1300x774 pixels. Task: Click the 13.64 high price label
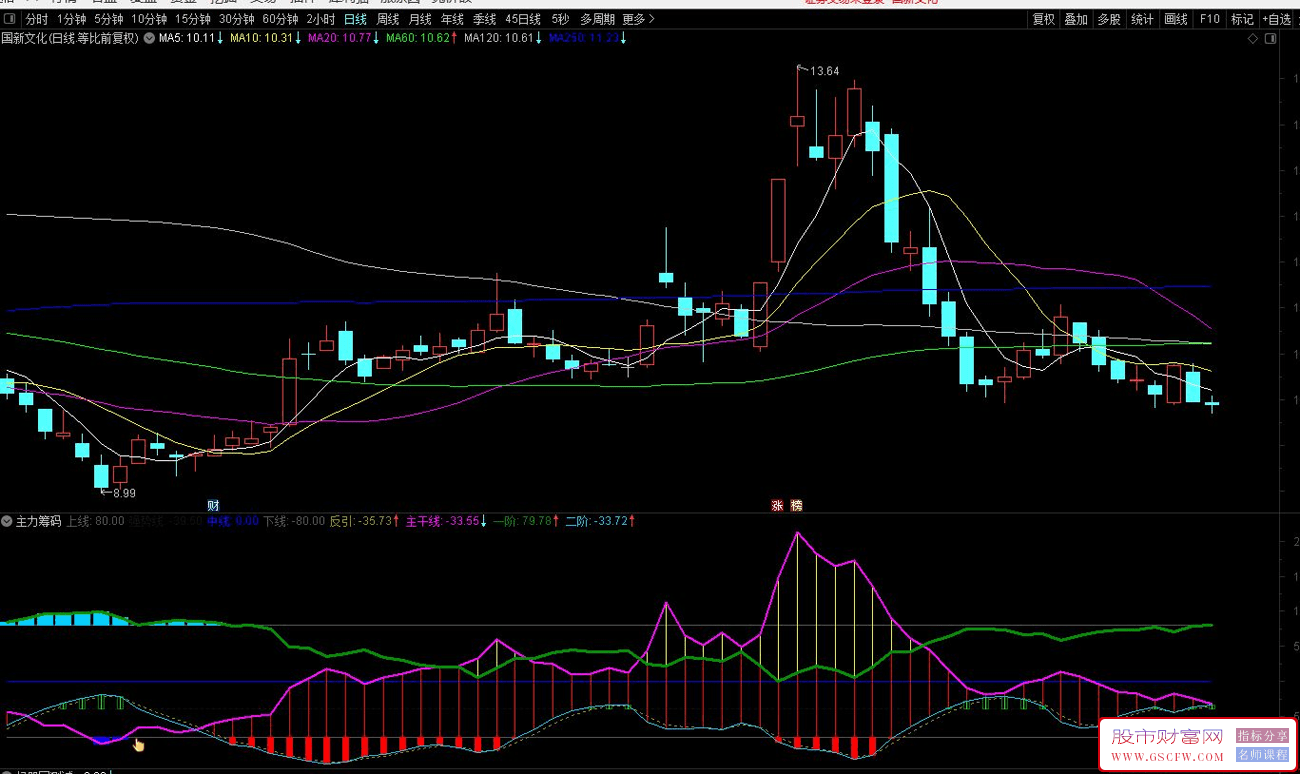click(825, 71)
